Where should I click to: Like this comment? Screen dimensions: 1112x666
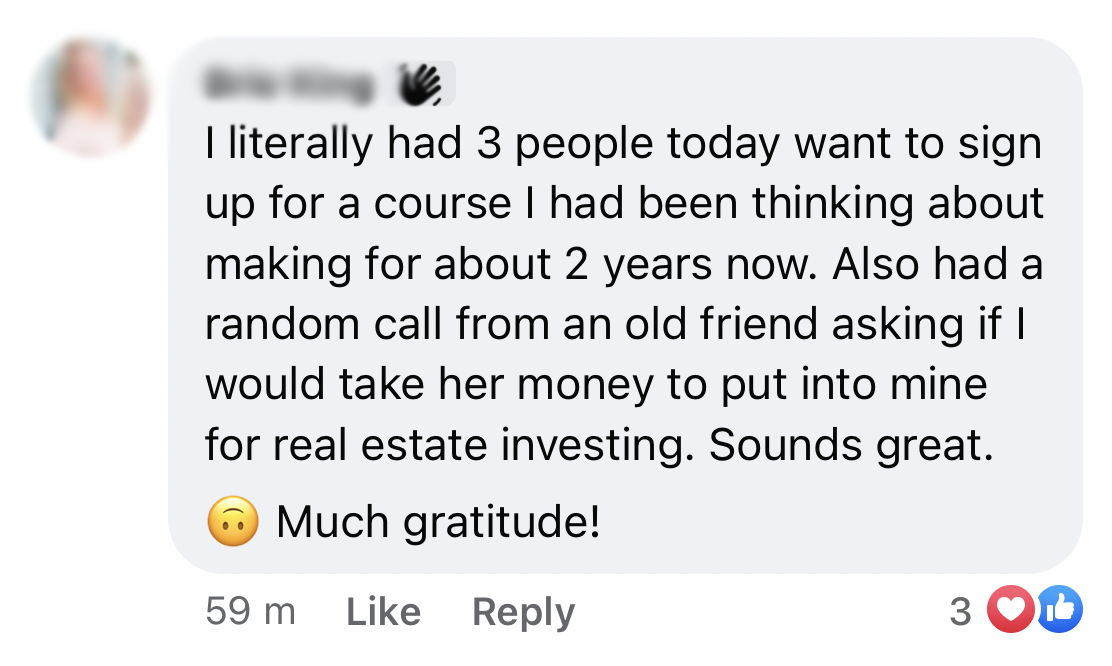[x=384, y=611]
